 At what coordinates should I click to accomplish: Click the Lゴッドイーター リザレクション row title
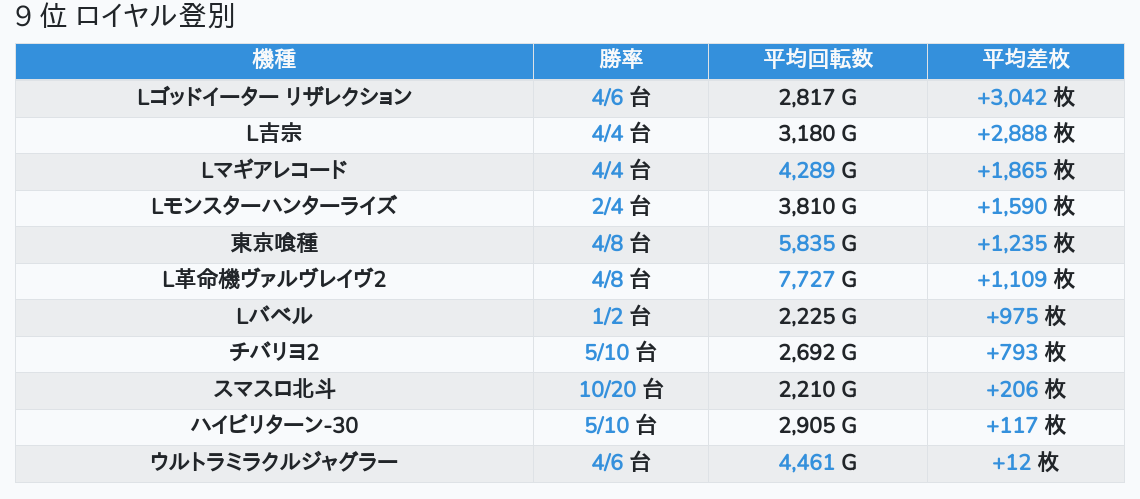274,97
